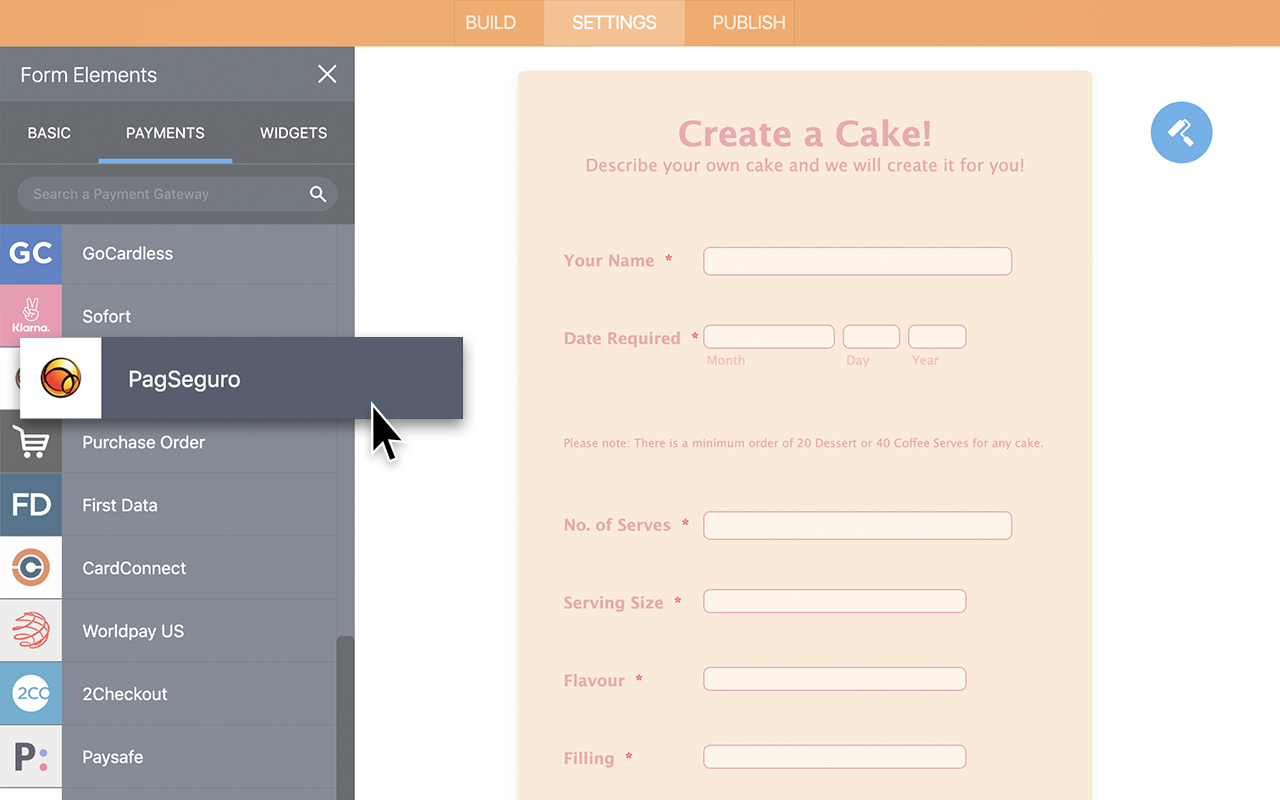Click the Purchase Order cart icon
The height and width of the screenshot is (800, 1280).
point(30,442)
